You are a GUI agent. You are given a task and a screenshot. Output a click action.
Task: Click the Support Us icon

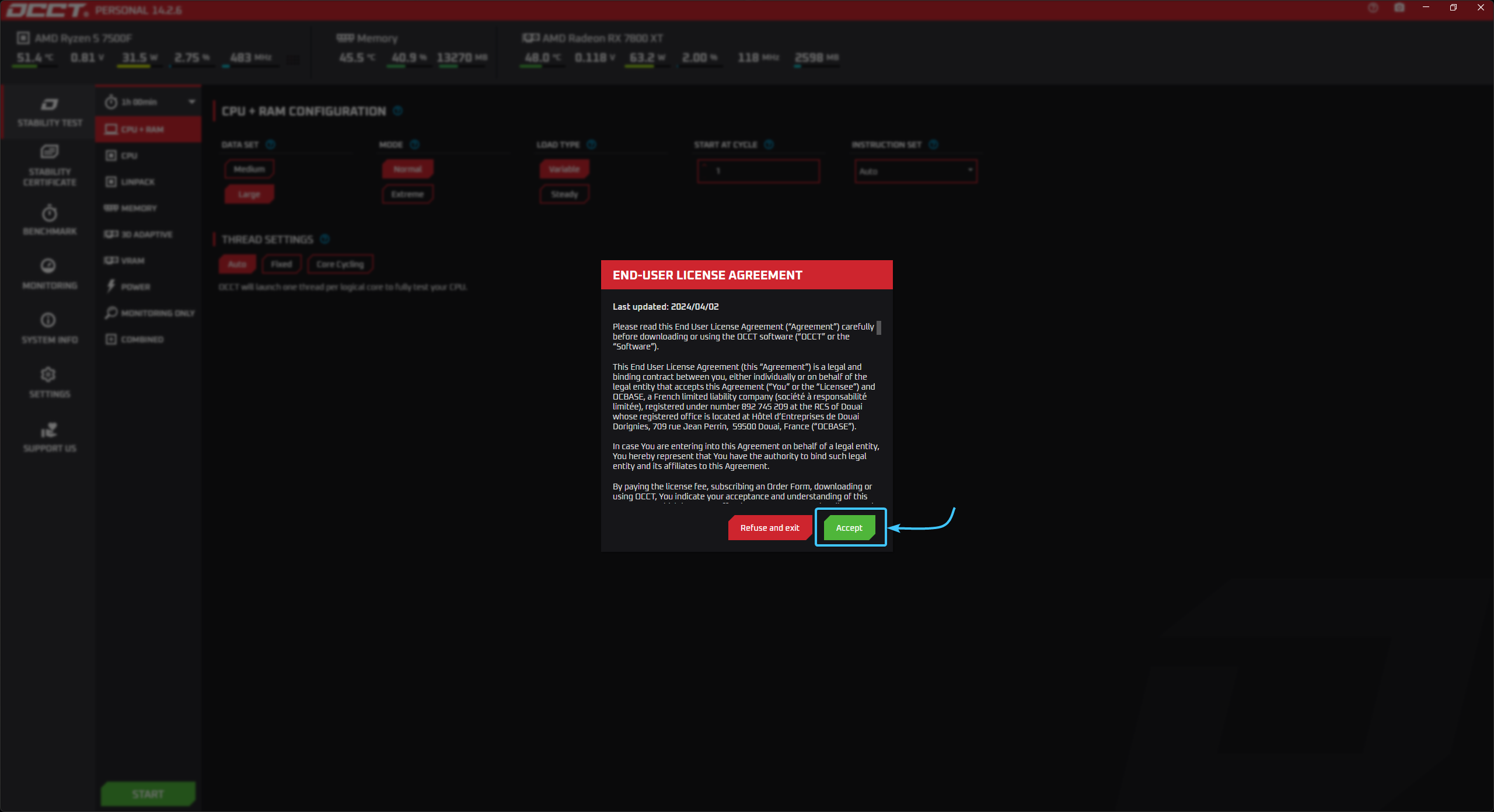coord(49,430)
